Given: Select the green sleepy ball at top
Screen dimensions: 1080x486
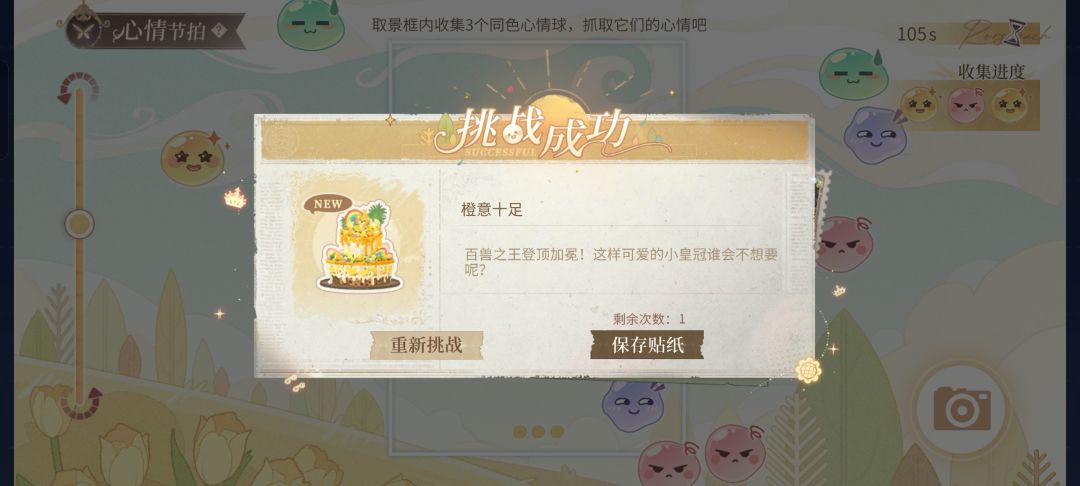Looking at the screenshot, I should point(311,24).
